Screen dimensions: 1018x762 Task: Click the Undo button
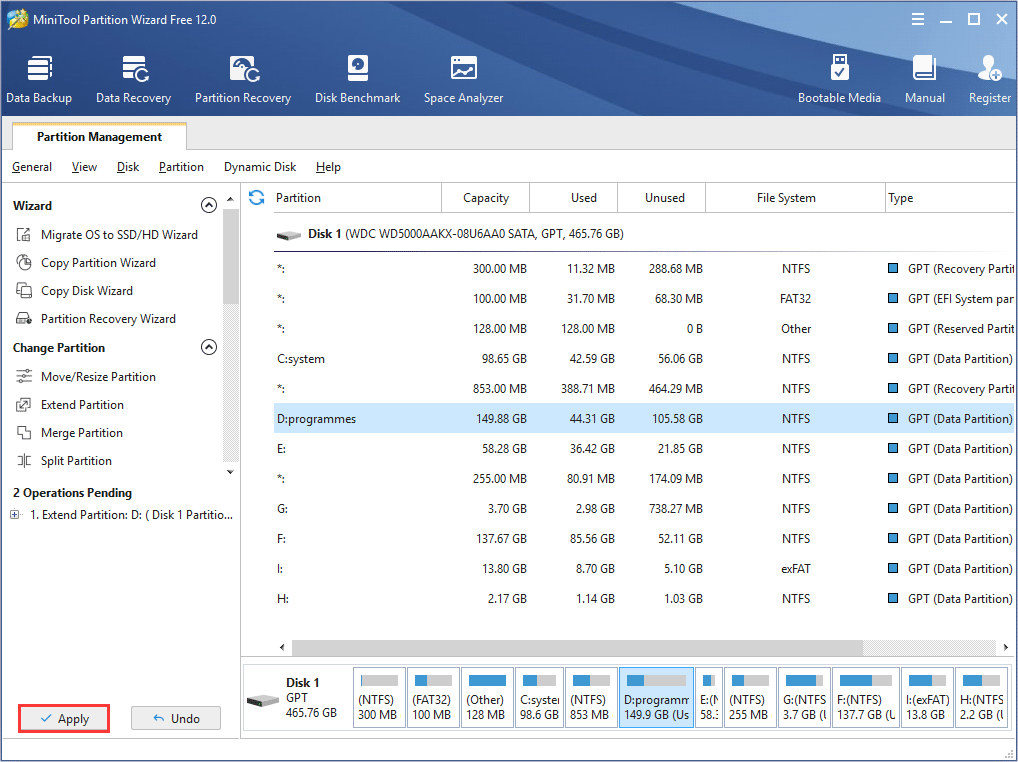(x=176, y=719)
